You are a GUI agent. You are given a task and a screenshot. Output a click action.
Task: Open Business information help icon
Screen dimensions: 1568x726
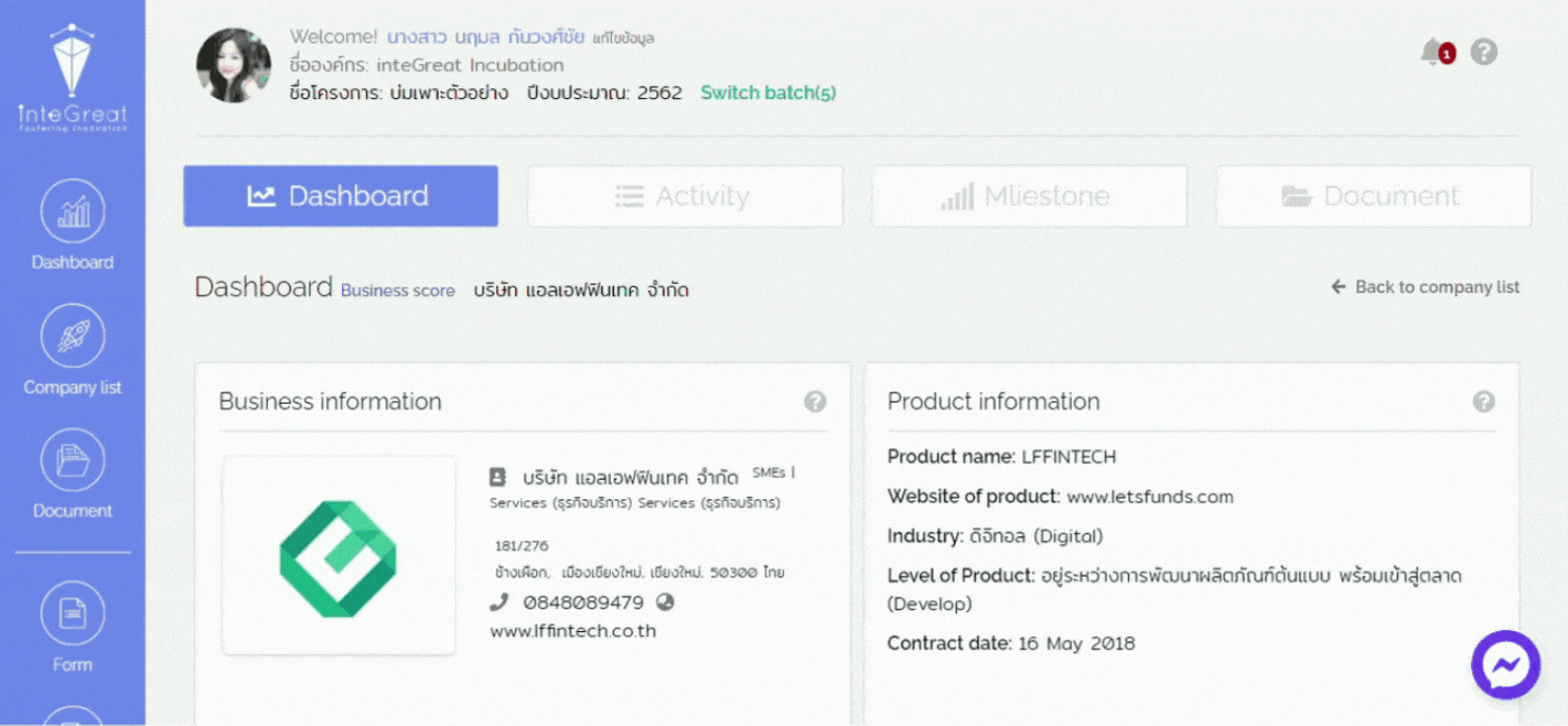point(815,402)
